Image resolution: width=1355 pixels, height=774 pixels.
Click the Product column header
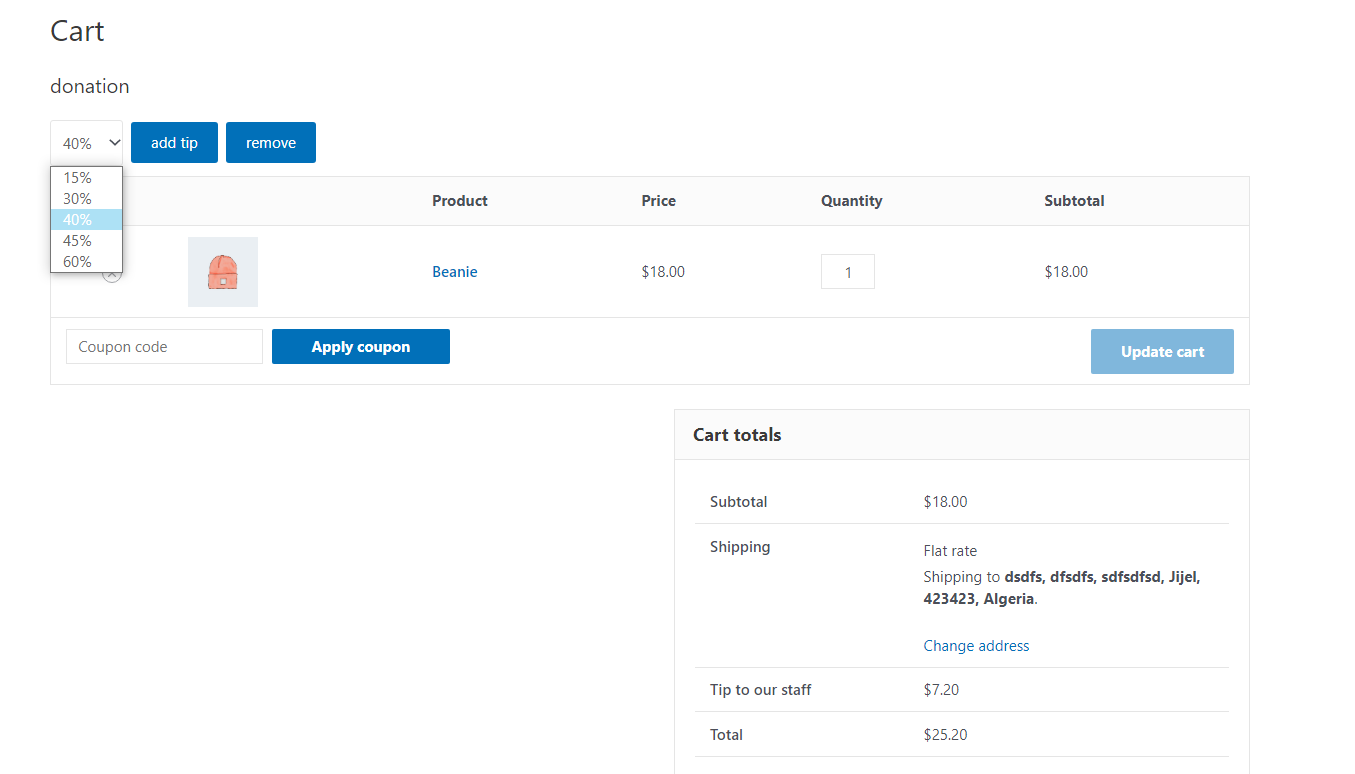(459, 200)
